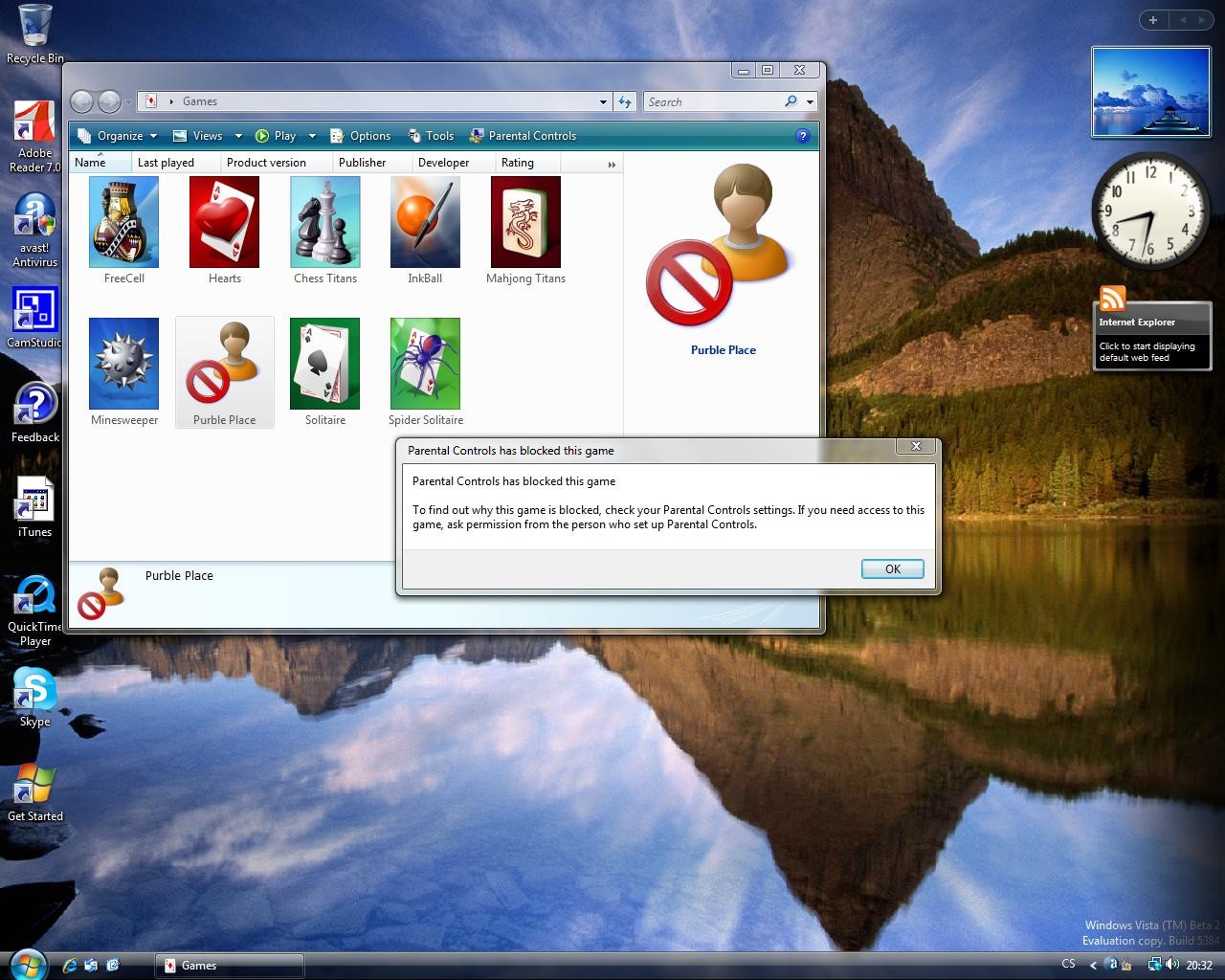Open Options in the Games toolbar
Viewport: 1225px width, 980px height.
click(x=360, y=136)
